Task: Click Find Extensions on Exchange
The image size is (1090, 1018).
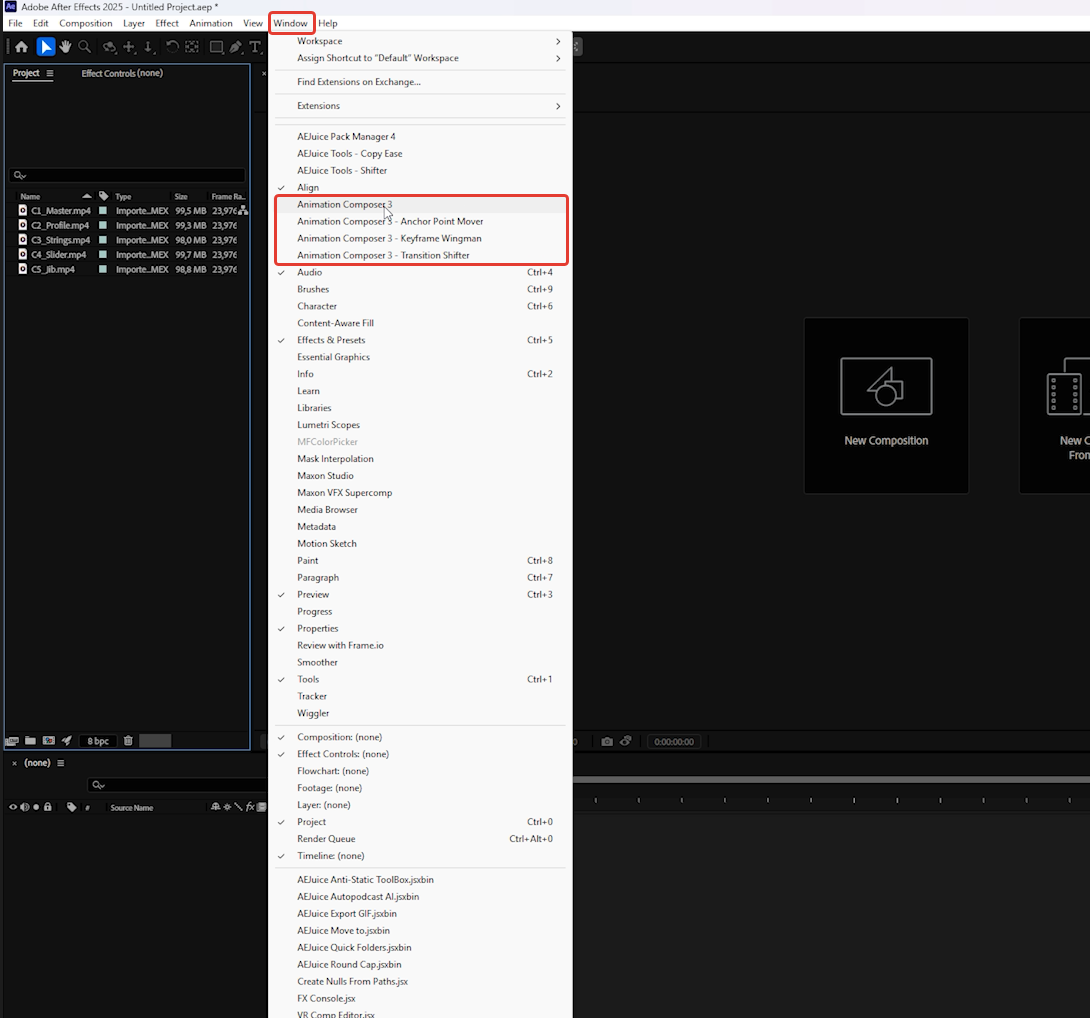Action: (x=420, y=82)
